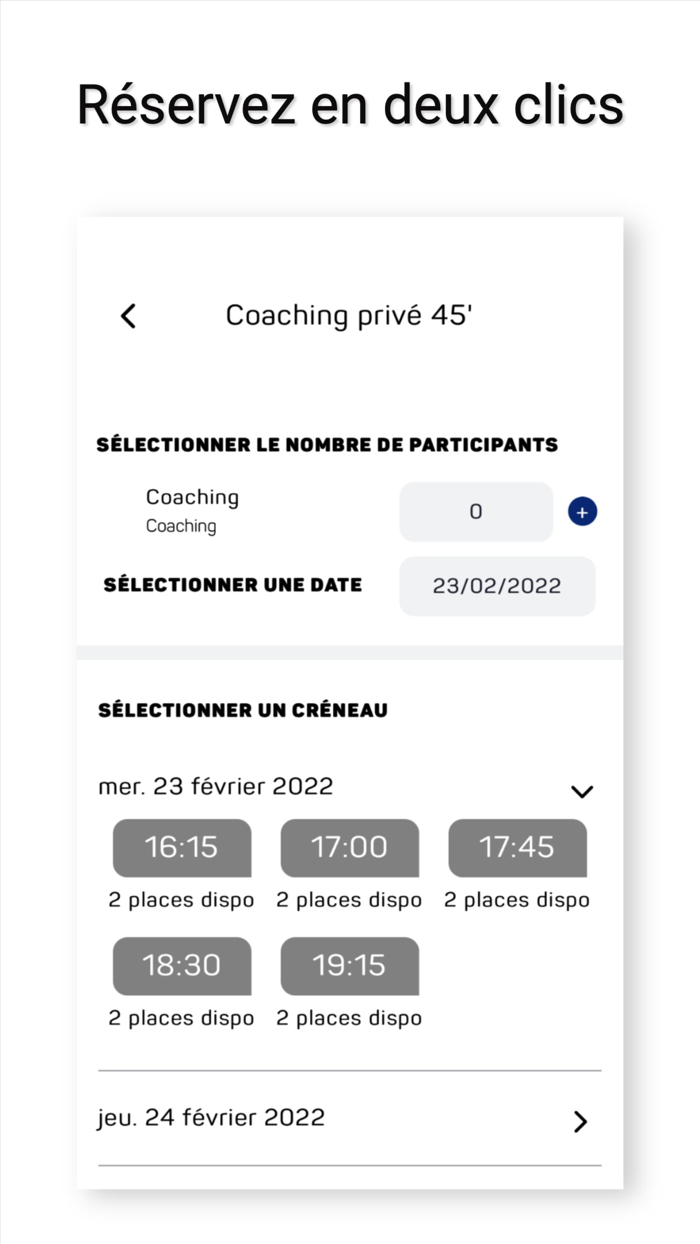Click availability text under the 16:15 slot
This screenshot has height=1244, width=700.
pyautogui.click(x=182, y=900)
